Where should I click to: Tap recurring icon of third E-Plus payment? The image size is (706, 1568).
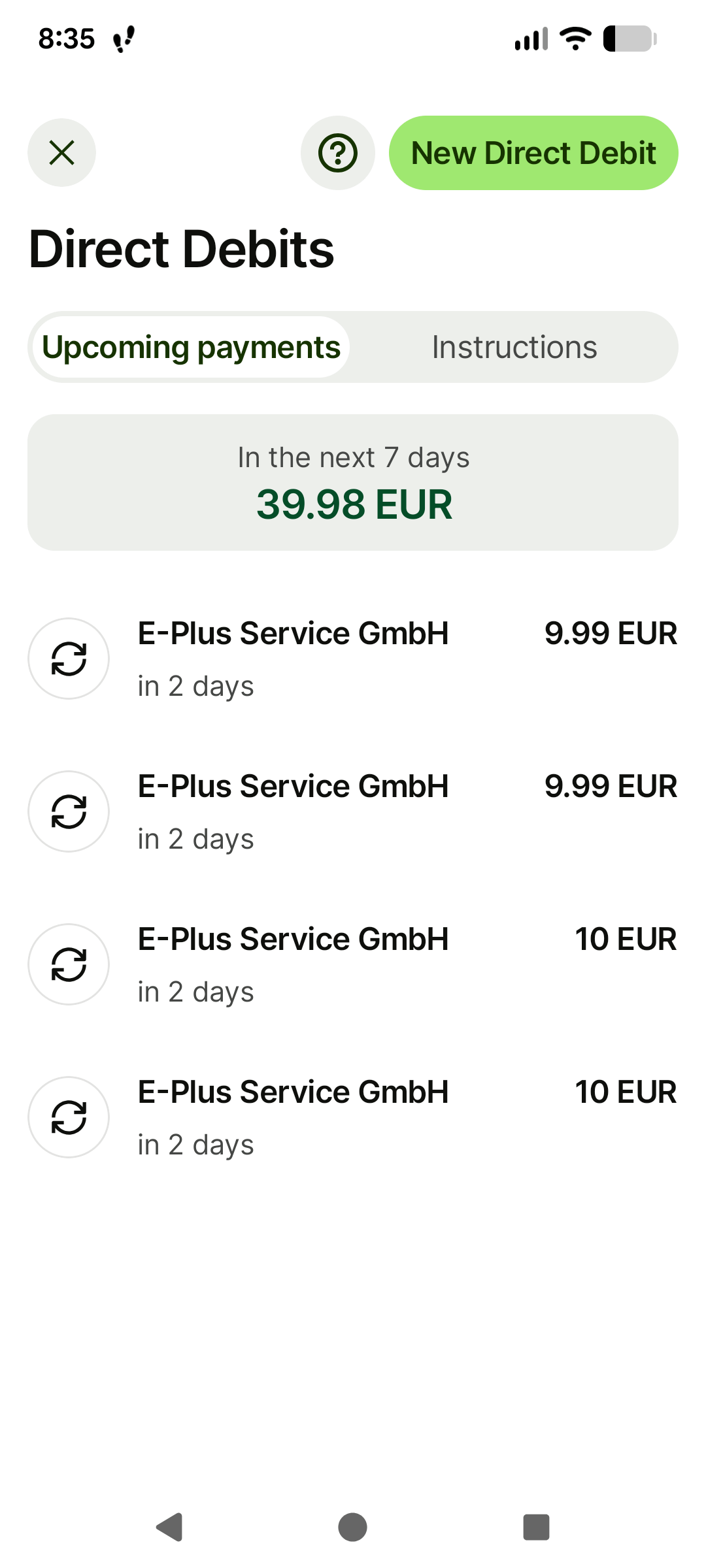point(69,964)
